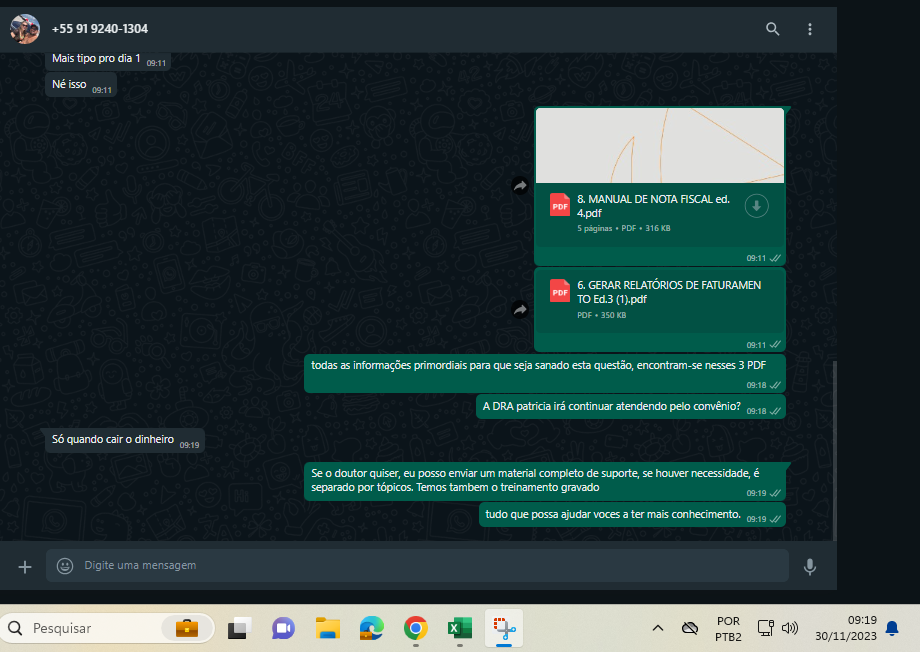Open File Explorer from the taskbar
Image resolution: width=920 pixels, height=652 pixels.
[x=328, y=628]
